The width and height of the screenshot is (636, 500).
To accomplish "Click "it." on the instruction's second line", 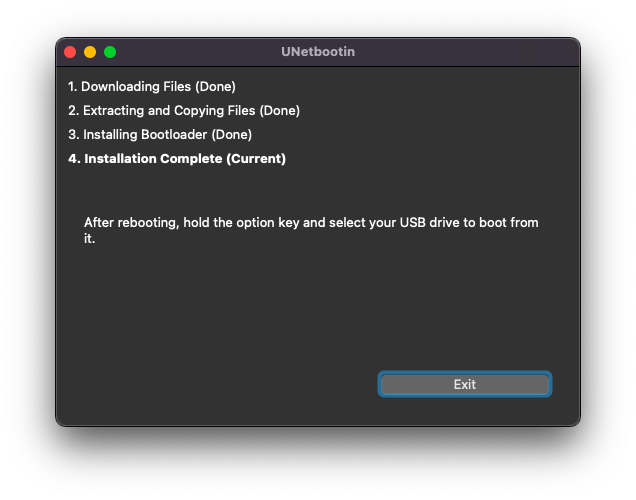I will click(x=89, y=239).
